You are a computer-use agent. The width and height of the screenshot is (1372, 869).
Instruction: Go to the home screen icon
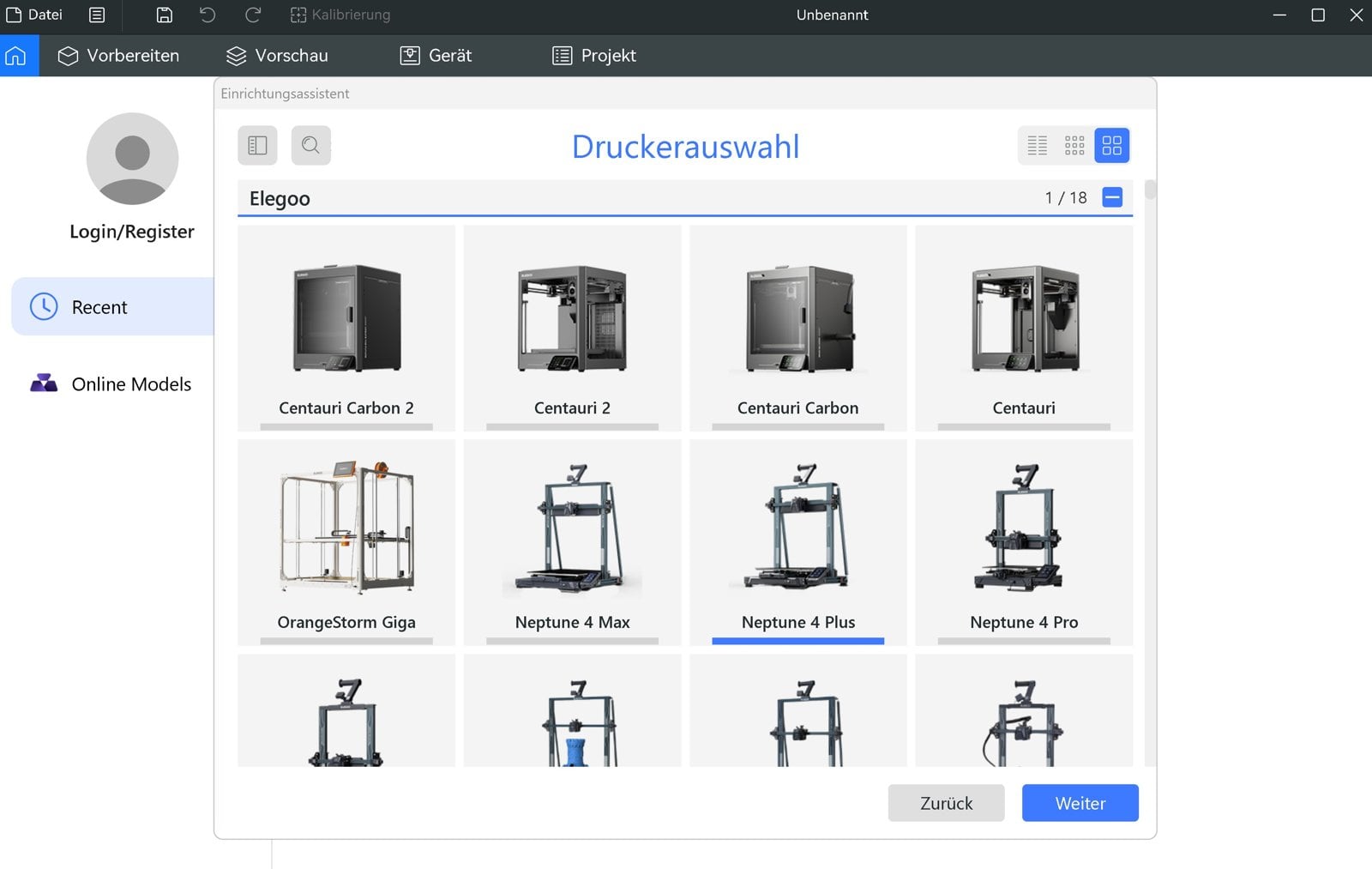pos(16,56)
